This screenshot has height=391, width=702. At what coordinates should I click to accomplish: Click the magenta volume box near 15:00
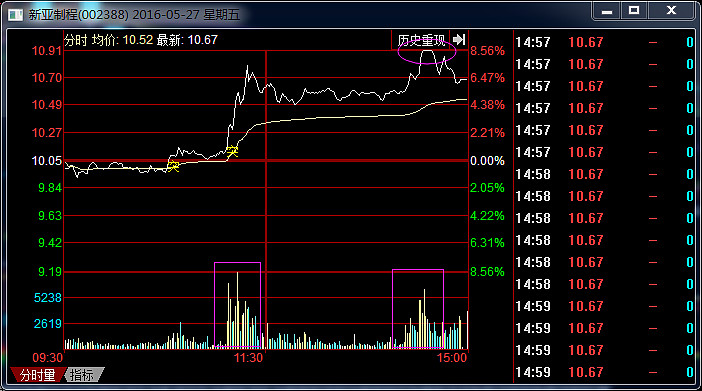(418, 309)
